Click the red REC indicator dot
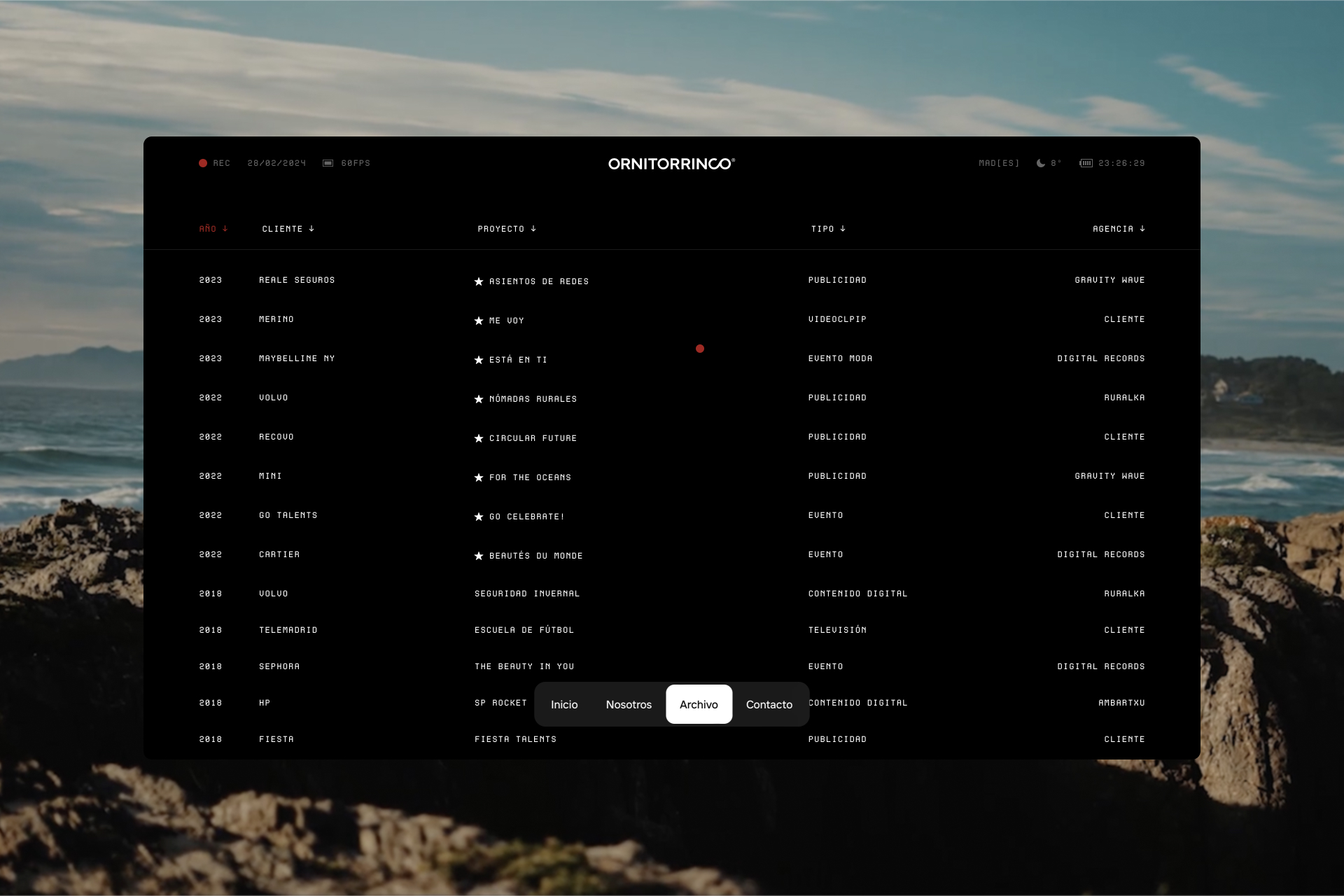This screenshot has height=896, width=1344. click(203, 163)
